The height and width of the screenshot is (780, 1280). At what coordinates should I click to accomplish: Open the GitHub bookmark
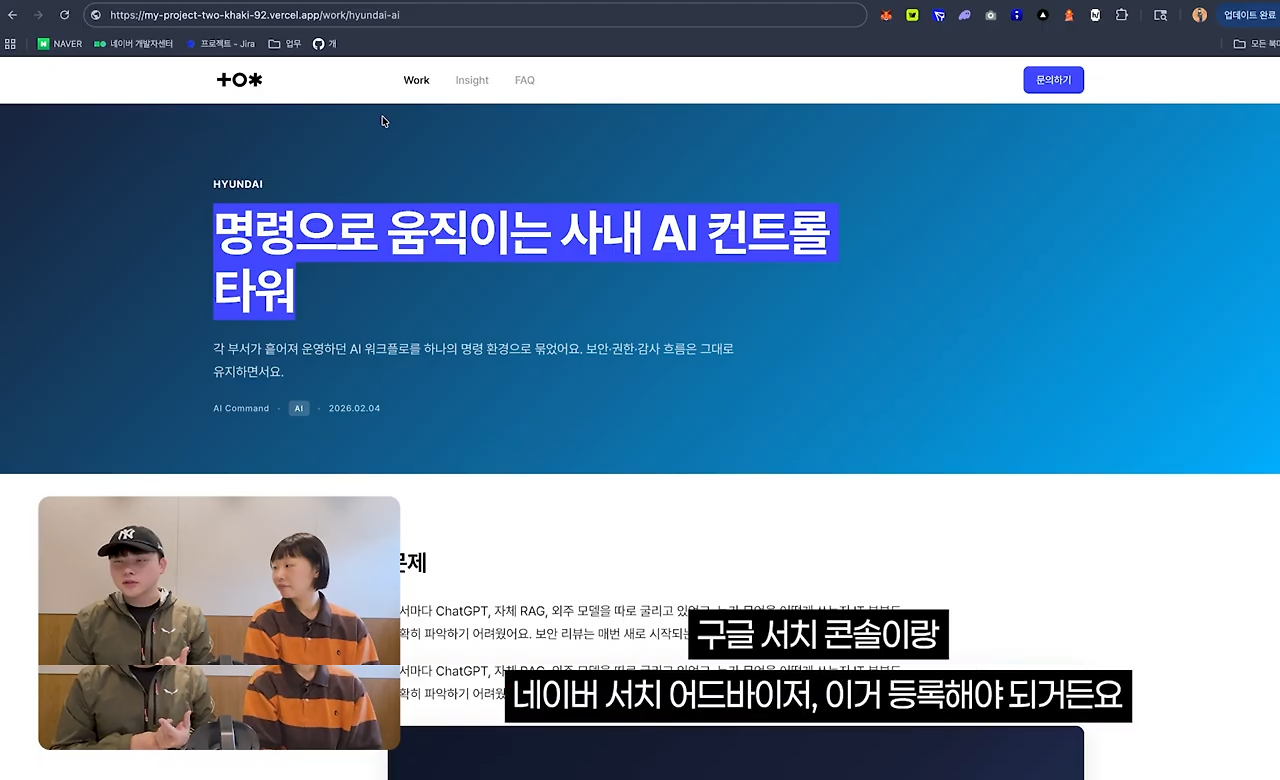pos(324,44)
